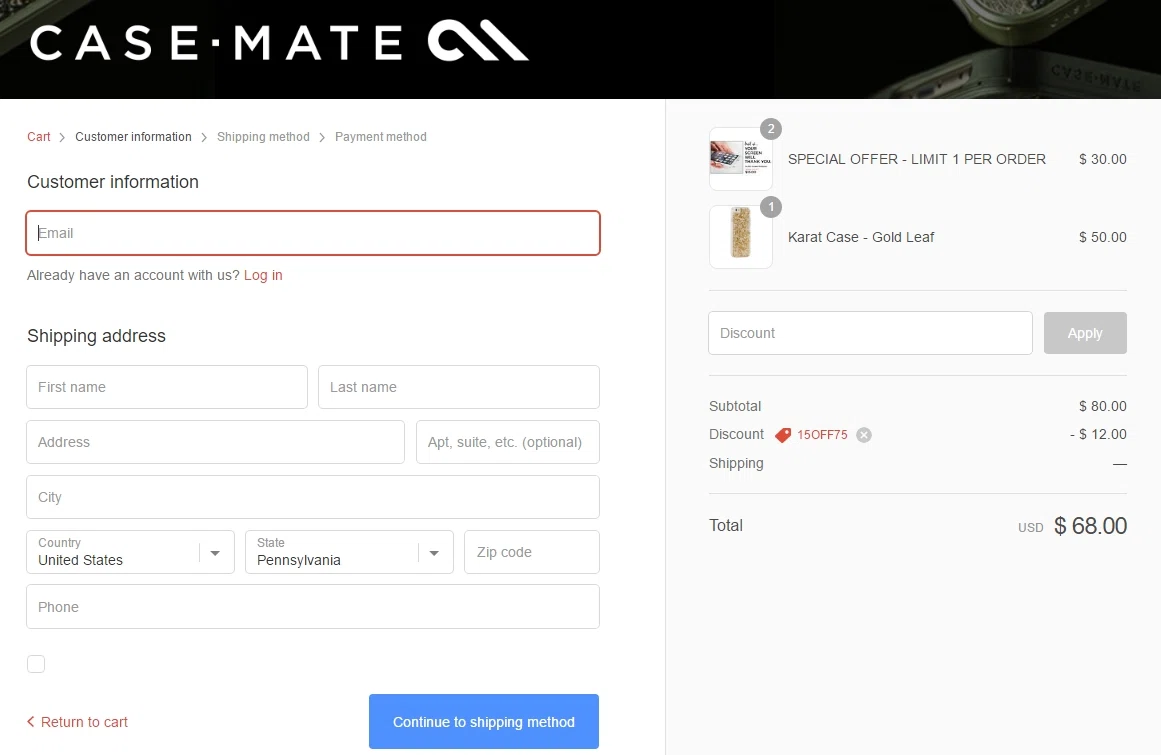Click Return to cart link
The height and width of the screenshot is (755, 1161).
[84, 722]
